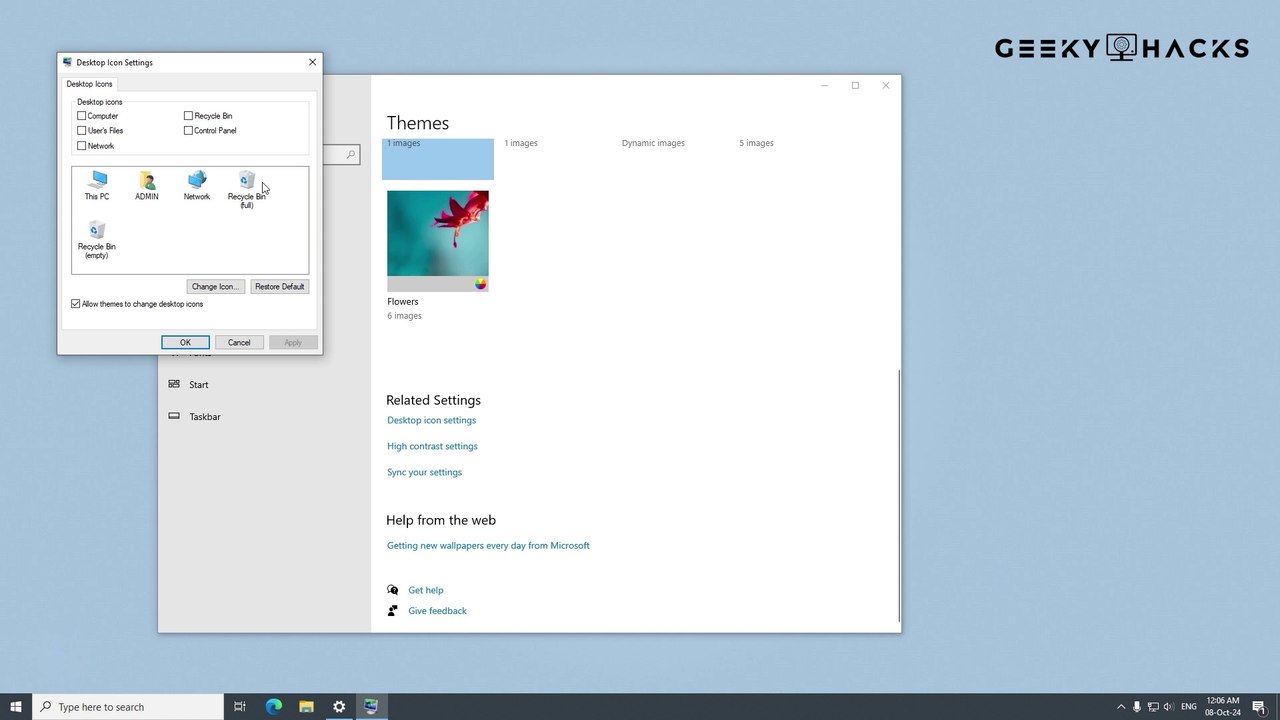Image resolution: width=1280 pixels, height=720 pixels.
Task: Open Start in the Settings sidebar
Action: pos(199,384)
